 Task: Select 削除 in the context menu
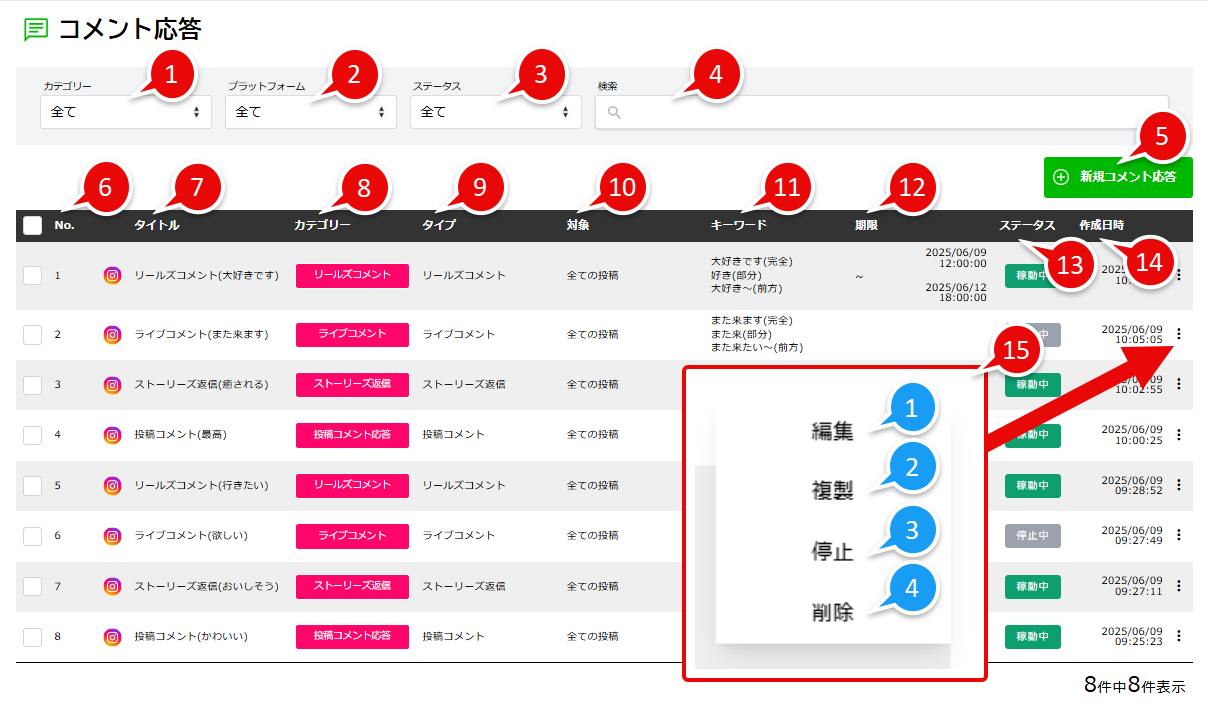[x=832, y=613]
